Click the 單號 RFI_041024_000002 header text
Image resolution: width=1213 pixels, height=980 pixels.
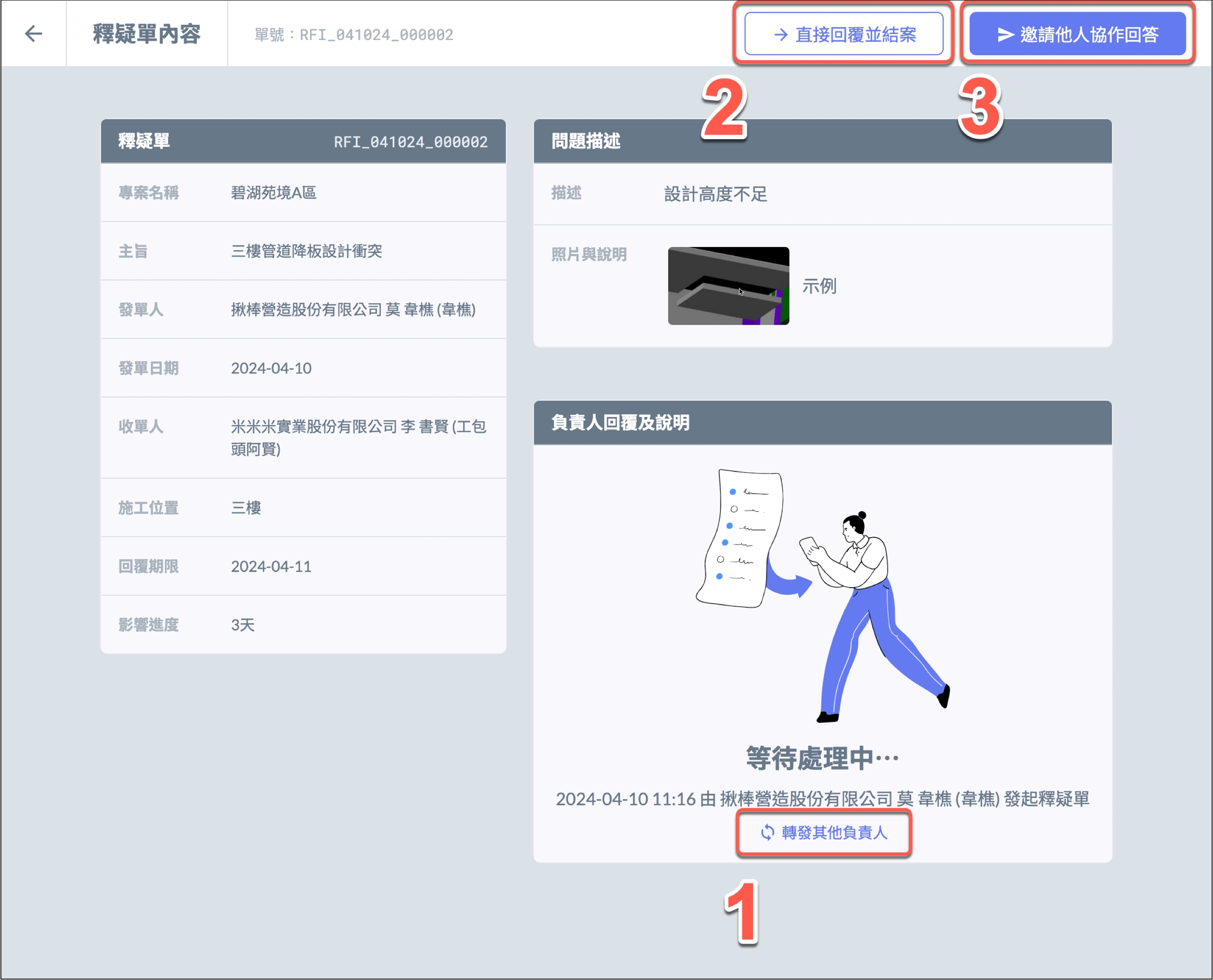coord(354,35)
